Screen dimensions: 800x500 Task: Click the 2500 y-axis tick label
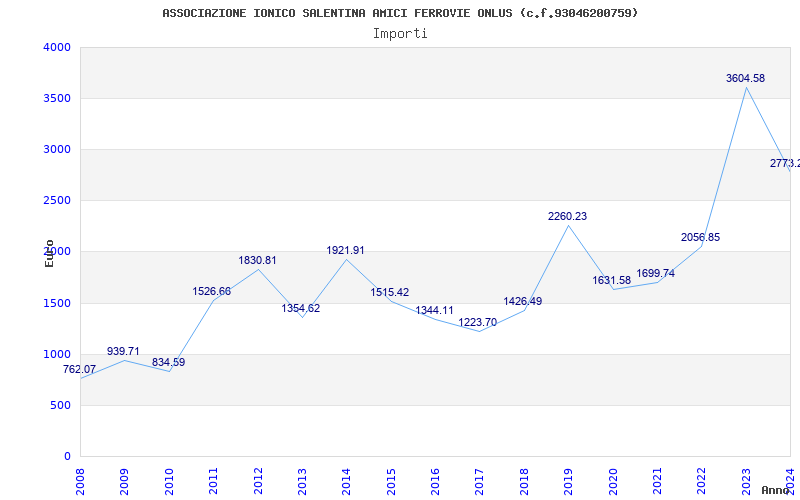(57, 201)
